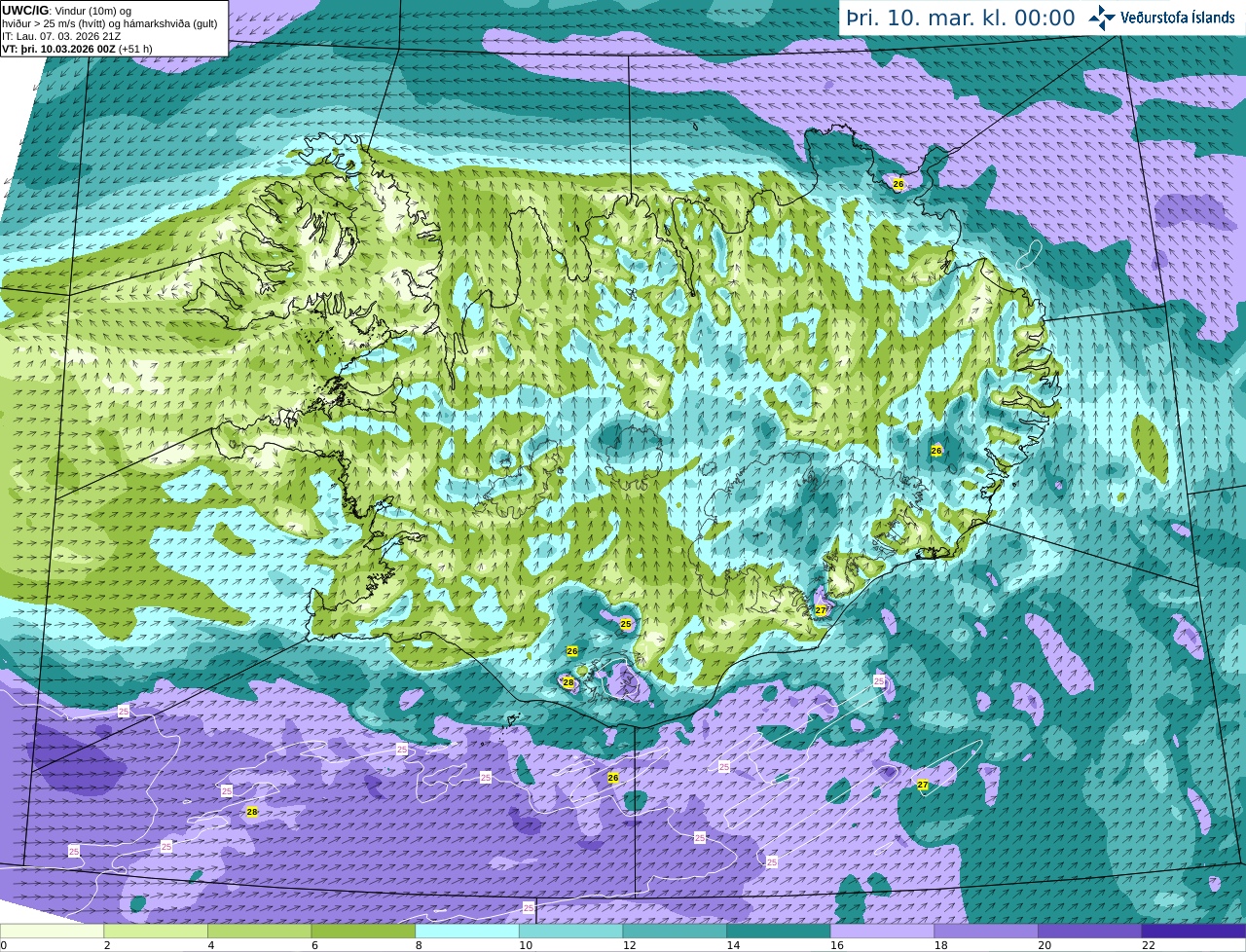
Task: Click the pale teal 10–12 legend swatch
Action: click(x=571, y=932)
